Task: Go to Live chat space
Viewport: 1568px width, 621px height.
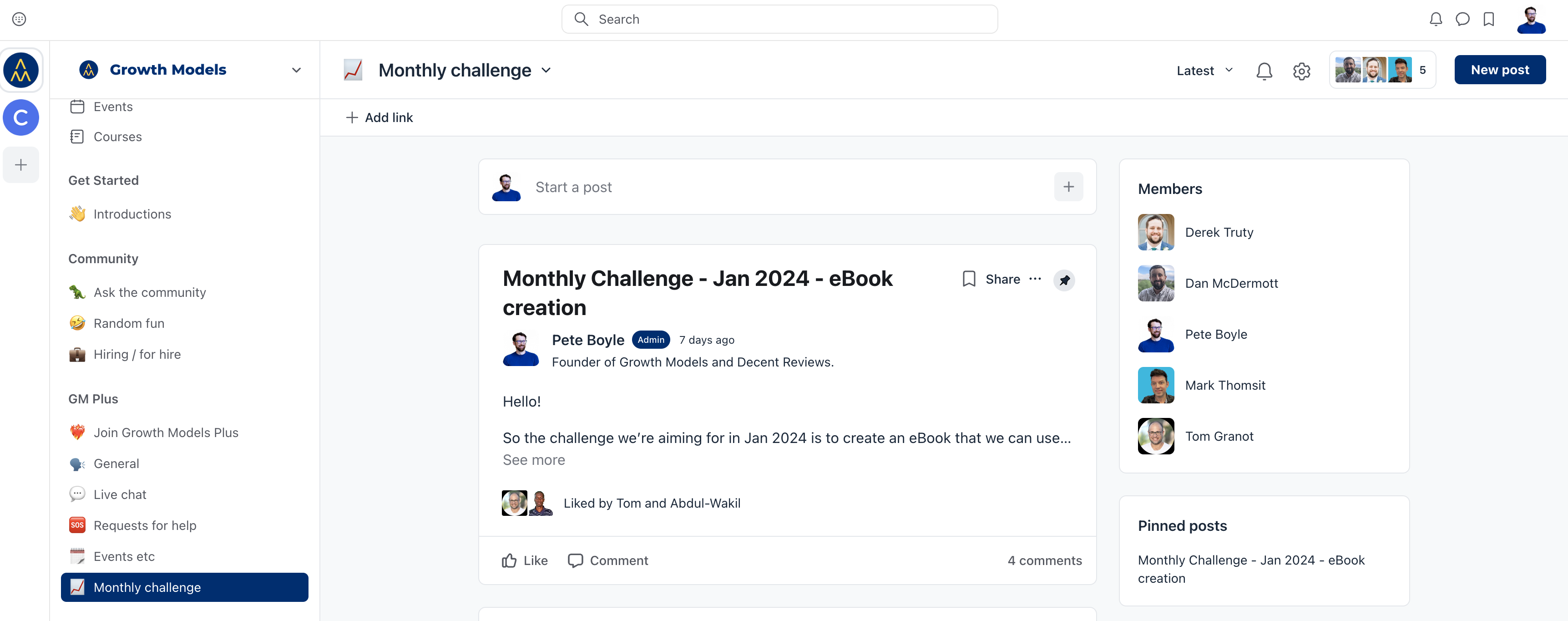Action: (120, 495)
